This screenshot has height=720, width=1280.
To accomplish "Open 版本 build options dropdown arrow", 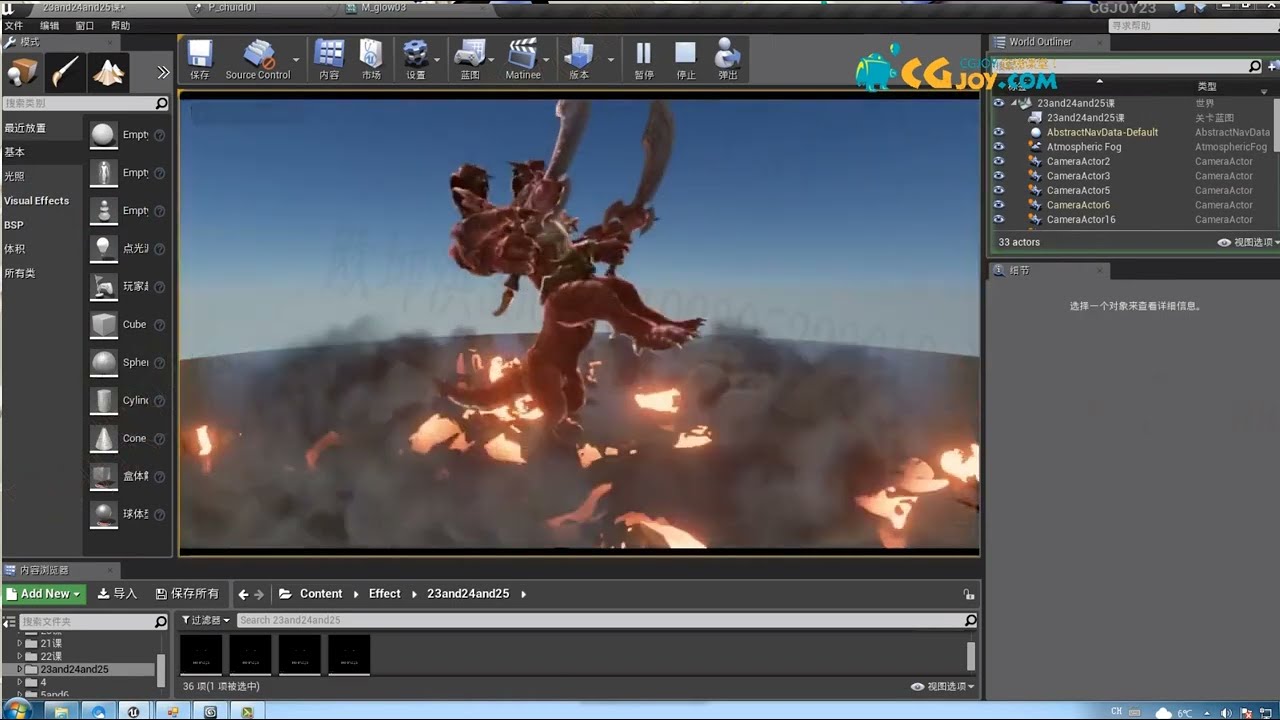I will pyautogui.click(x=610, y=61).
